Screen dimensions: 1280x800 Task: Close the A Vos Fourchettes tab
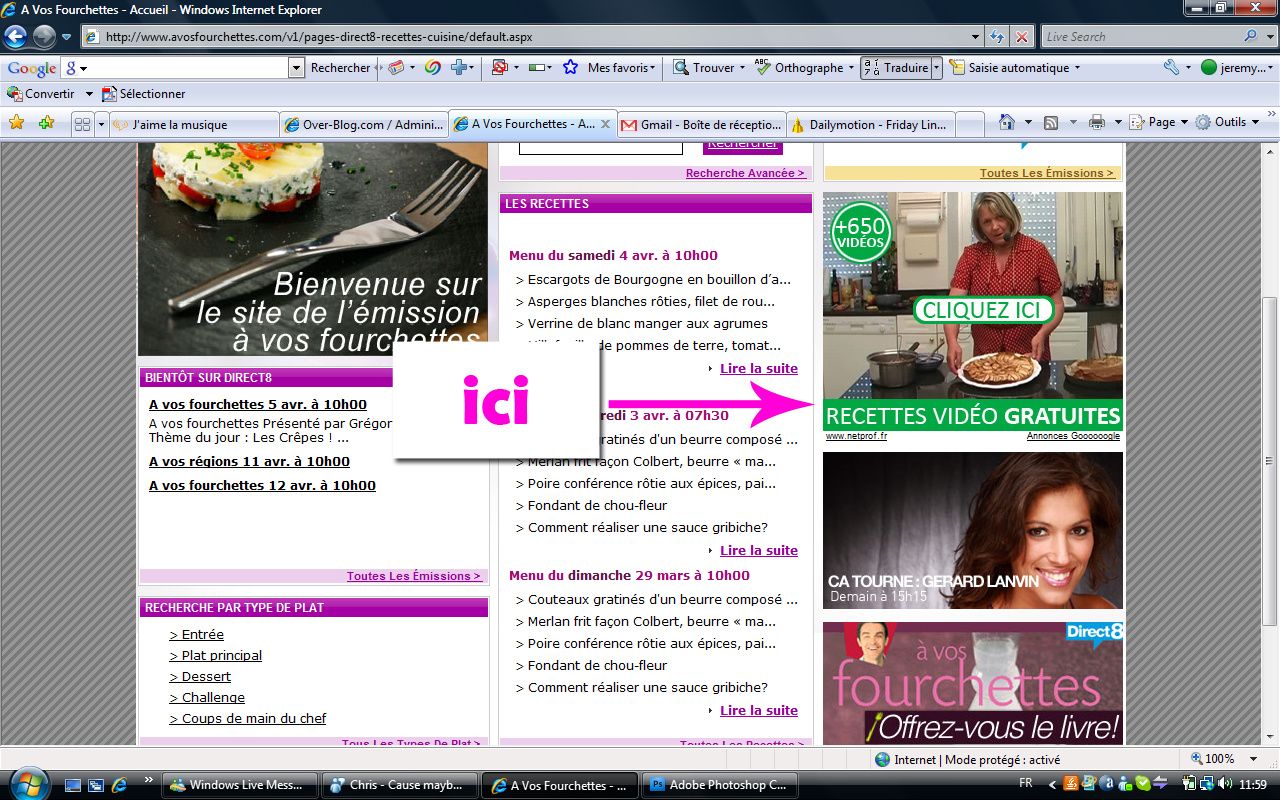click(x=605, y=124)
